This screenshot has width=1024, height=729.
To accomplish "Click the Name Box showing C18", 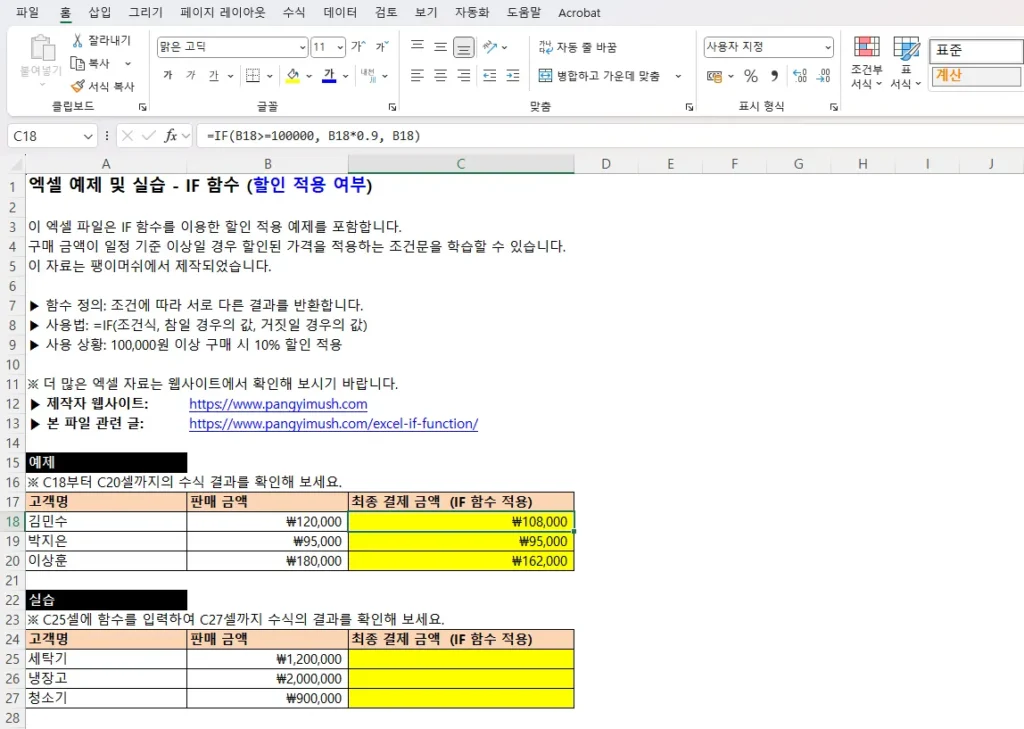I will point(44,136).
